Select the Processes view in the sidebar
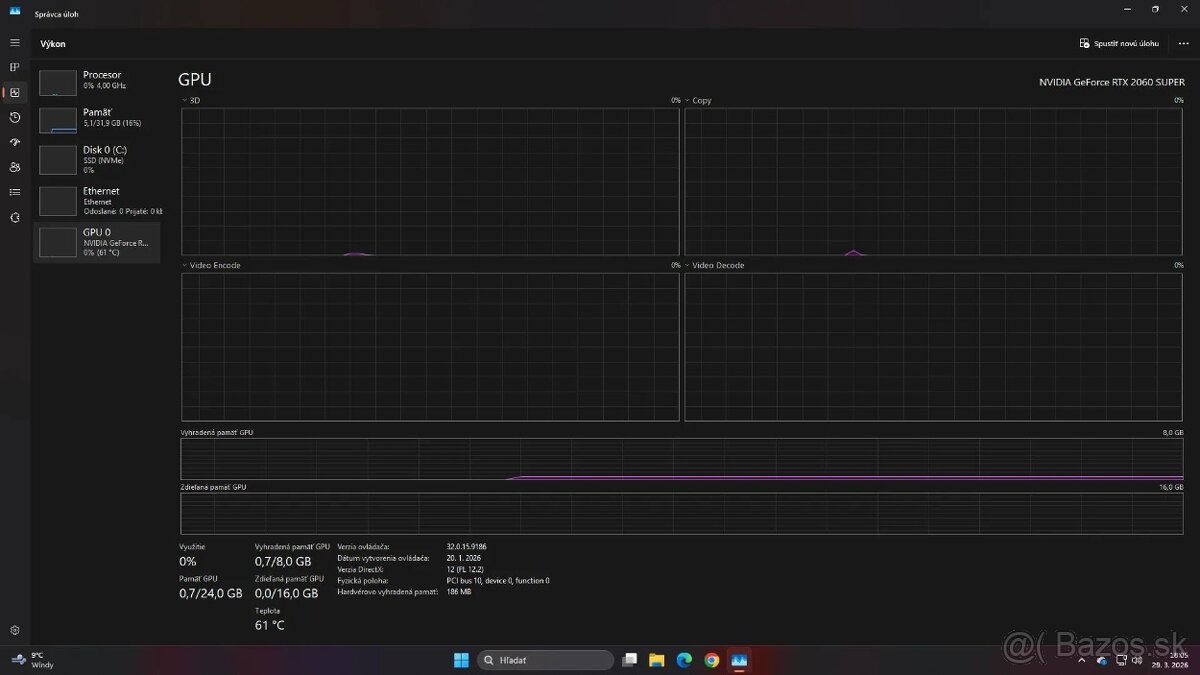The width and height of the screenshot is (1200, 675). click(14, 67)
